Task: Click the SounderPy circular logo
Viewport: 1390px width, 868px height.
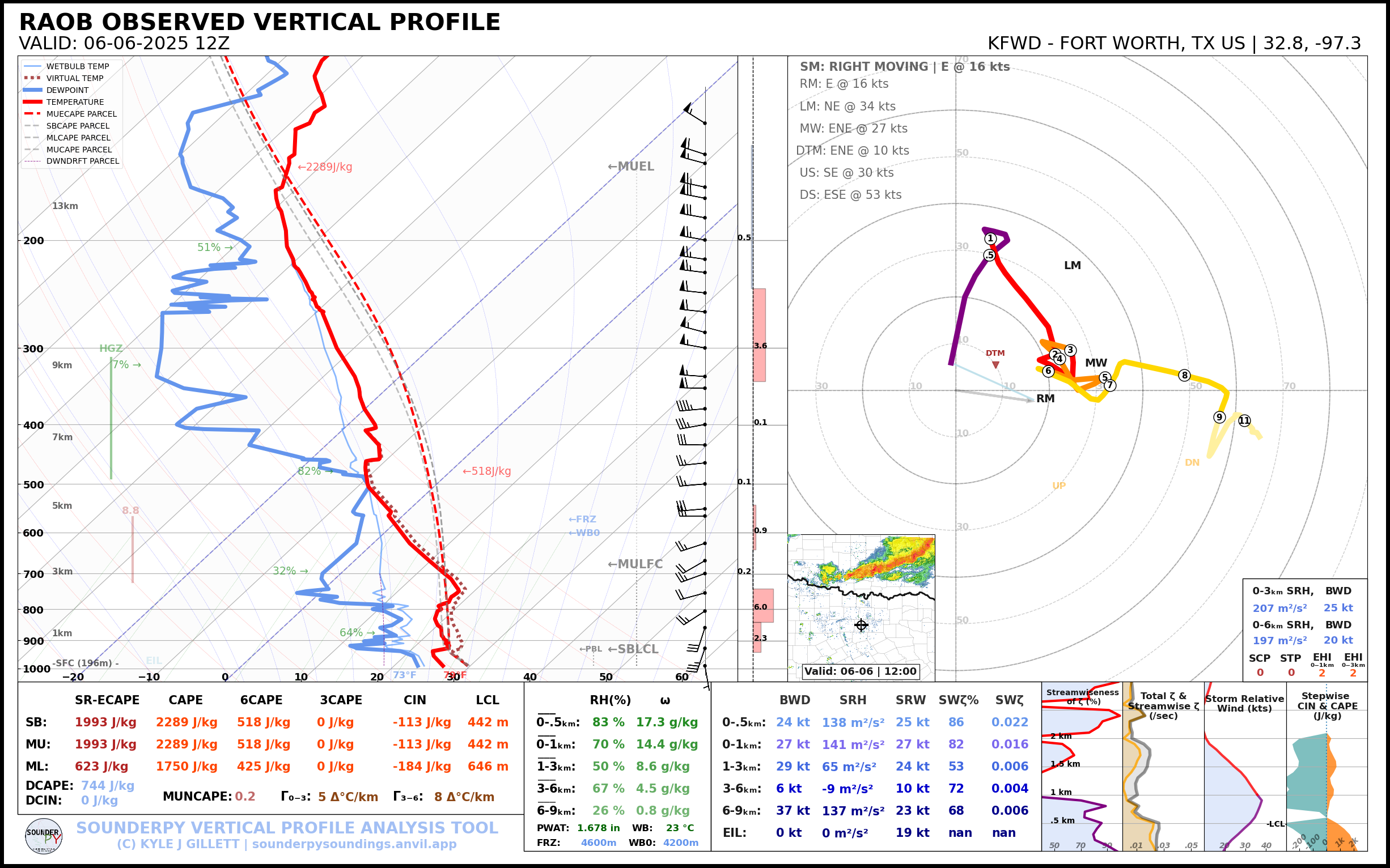Action: pyautogui.click(x=44, y=836)
